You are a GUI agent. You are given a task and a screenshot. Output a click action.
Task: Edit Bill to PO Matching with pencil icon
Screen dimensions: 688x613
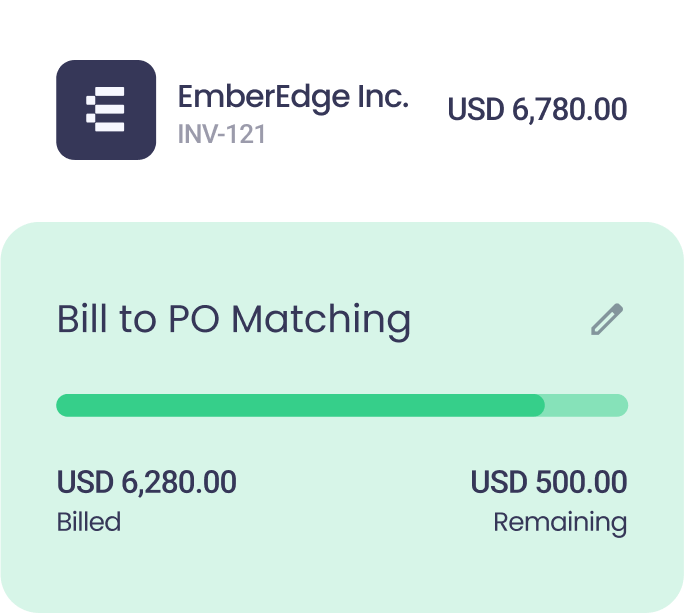(606, 319)
